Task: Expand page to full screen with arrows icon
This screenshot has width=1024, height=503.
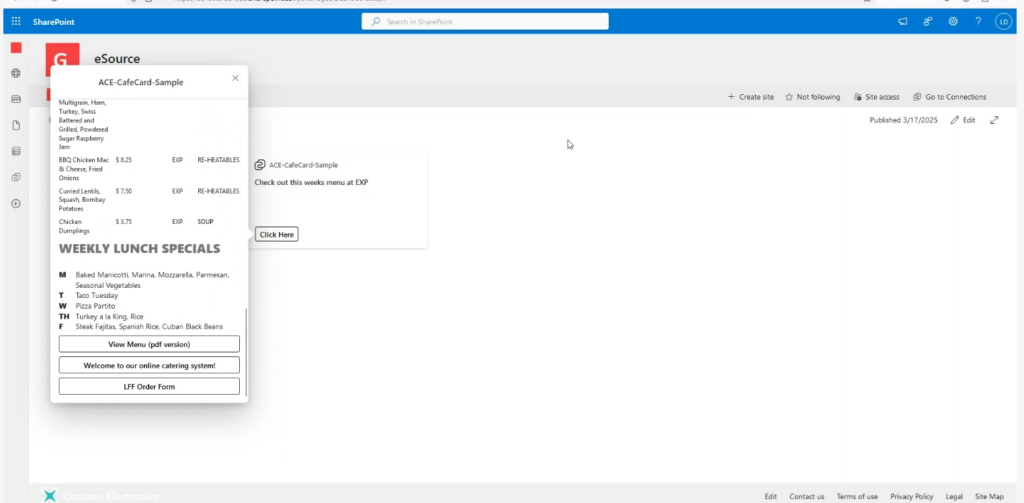Action: pos(994,120)
